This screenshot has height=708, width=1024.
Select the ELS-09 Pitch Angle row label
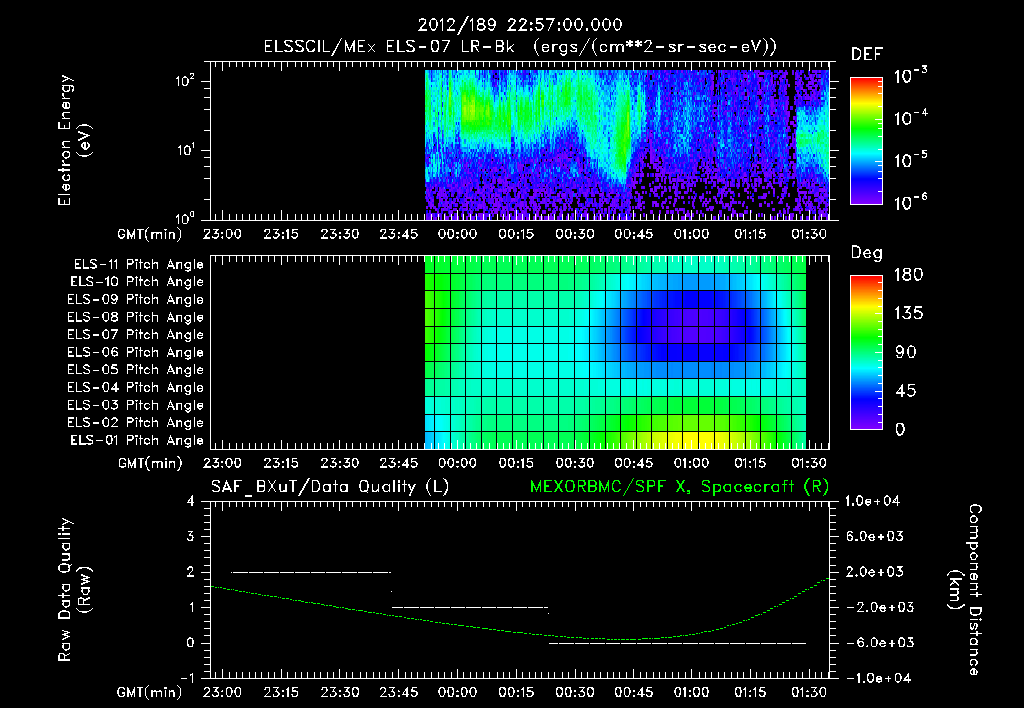(x=136, y=300)
